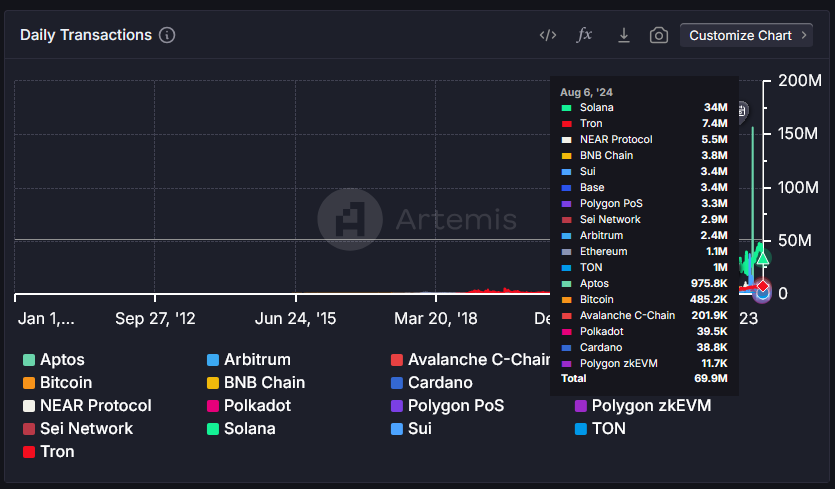
Task: Click the Polygon zkEVM 11.7K tooltip row
Action: coord(644,363)
